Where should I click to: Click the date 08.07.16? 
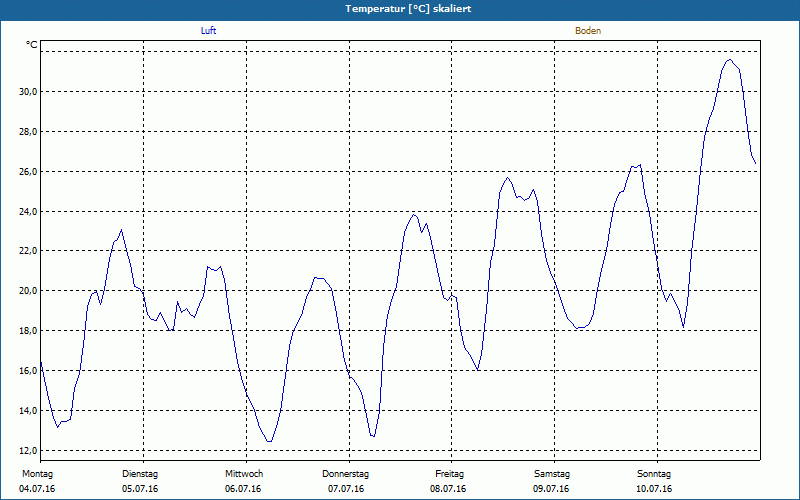[x=448, y=489]
